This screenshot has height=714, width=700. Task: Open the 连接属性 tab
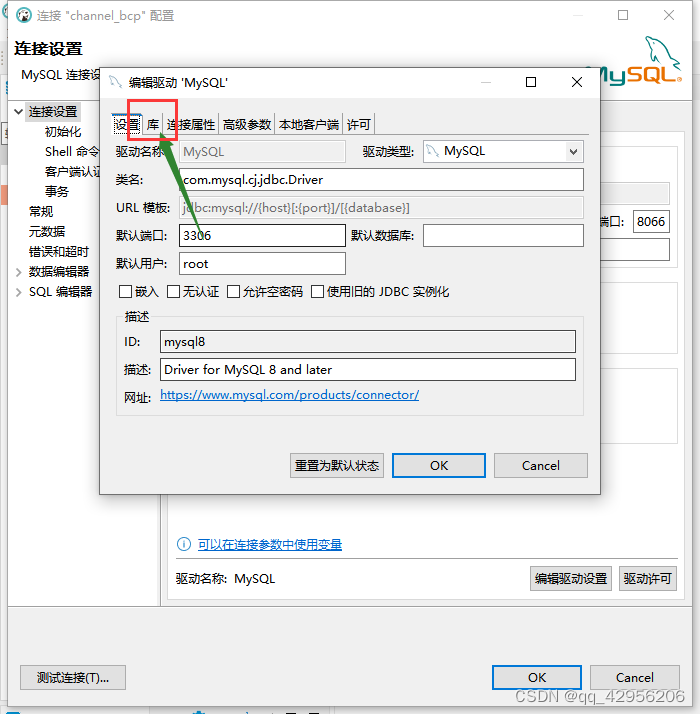click(191, 124)
